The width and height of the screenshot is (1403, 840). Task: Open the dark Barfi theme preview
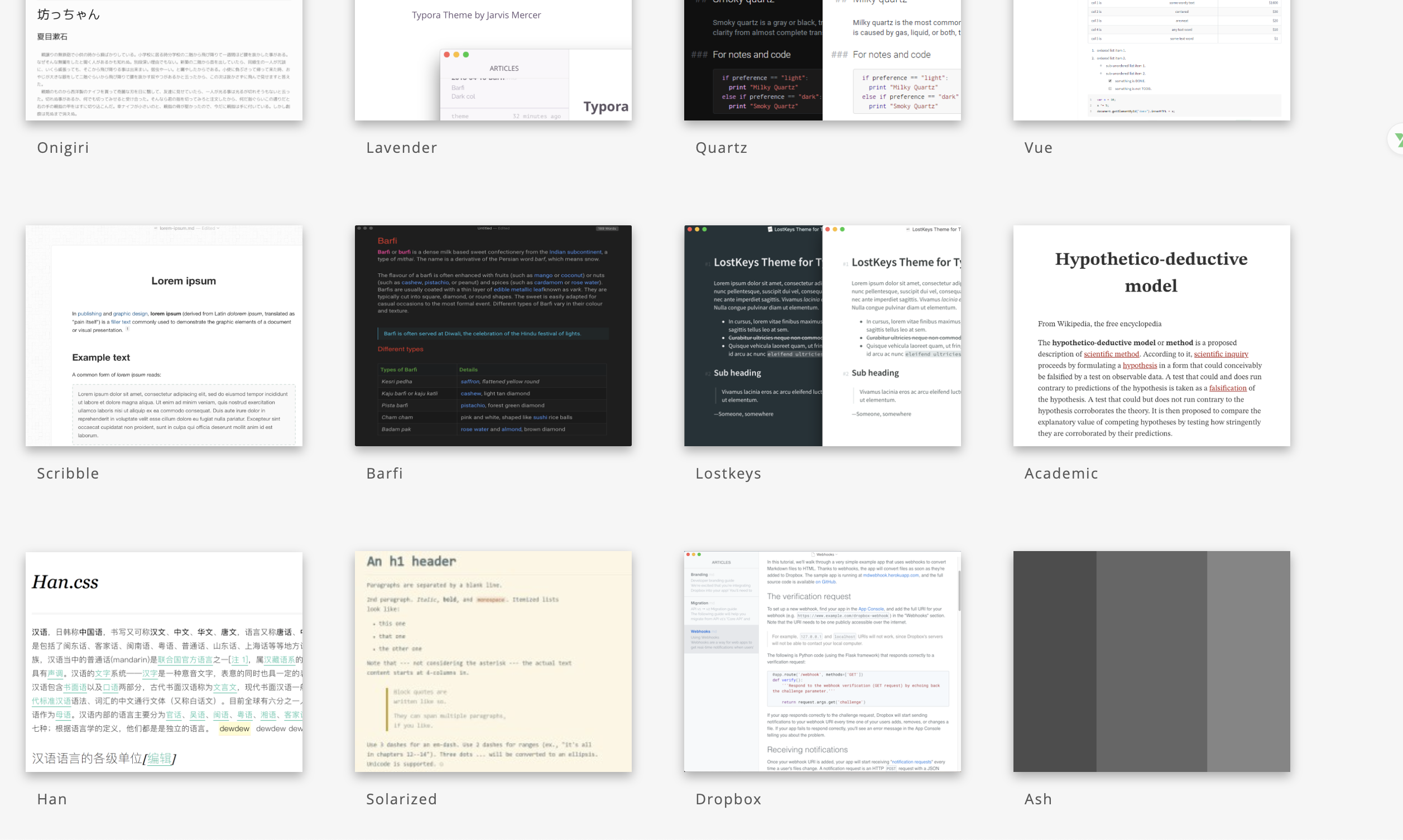[x=493, y=335]
